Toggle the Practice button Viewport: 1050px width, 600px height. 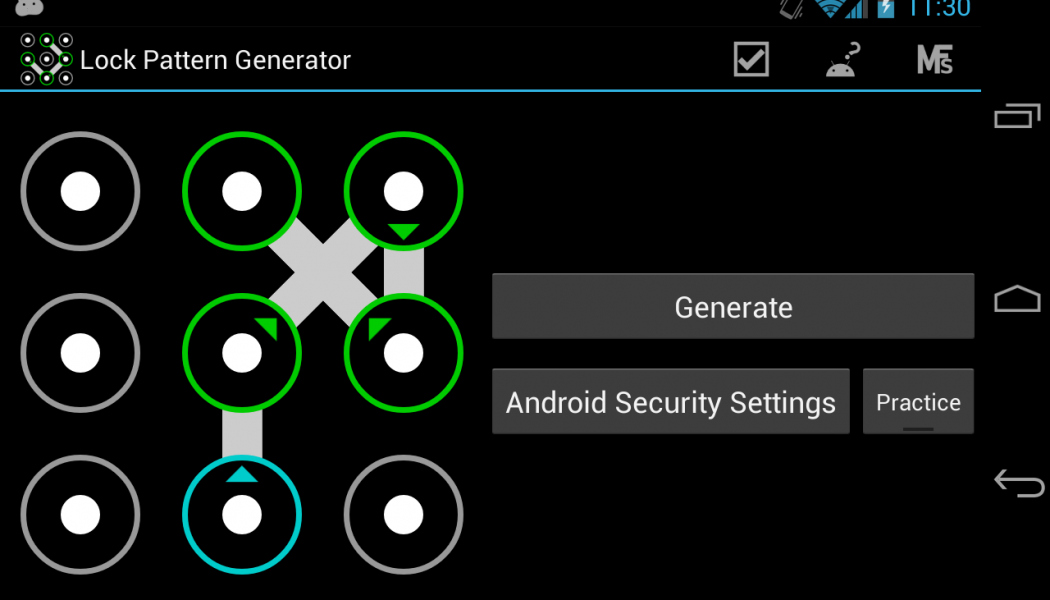pos(918,401)
